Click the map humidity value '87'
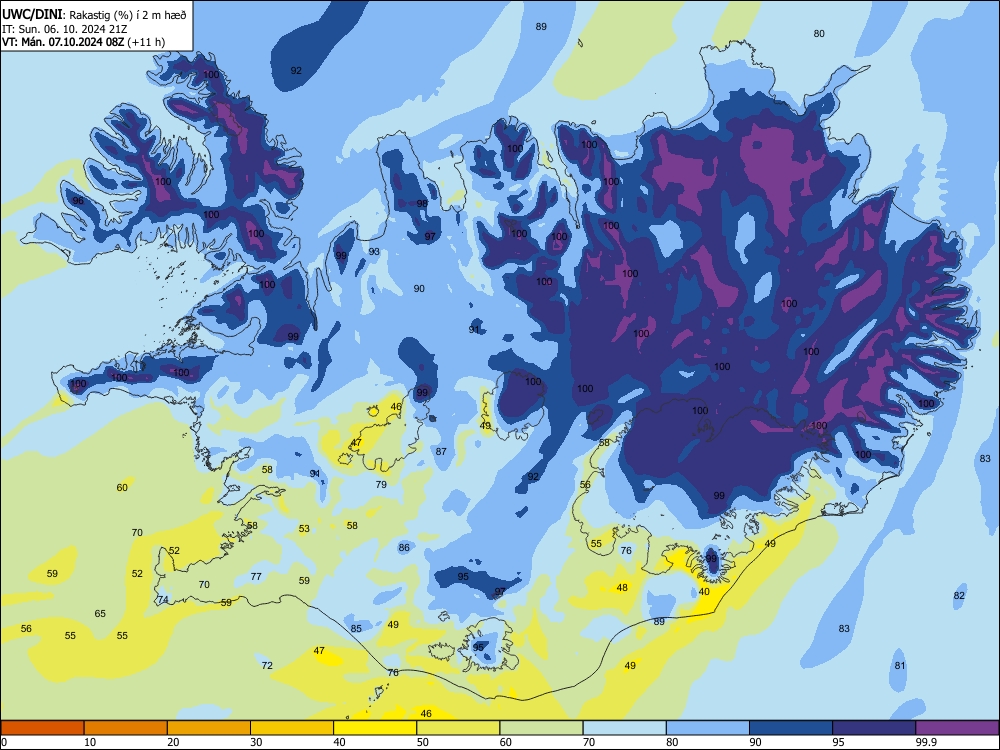1000x750 pixels. click(441, 452)
